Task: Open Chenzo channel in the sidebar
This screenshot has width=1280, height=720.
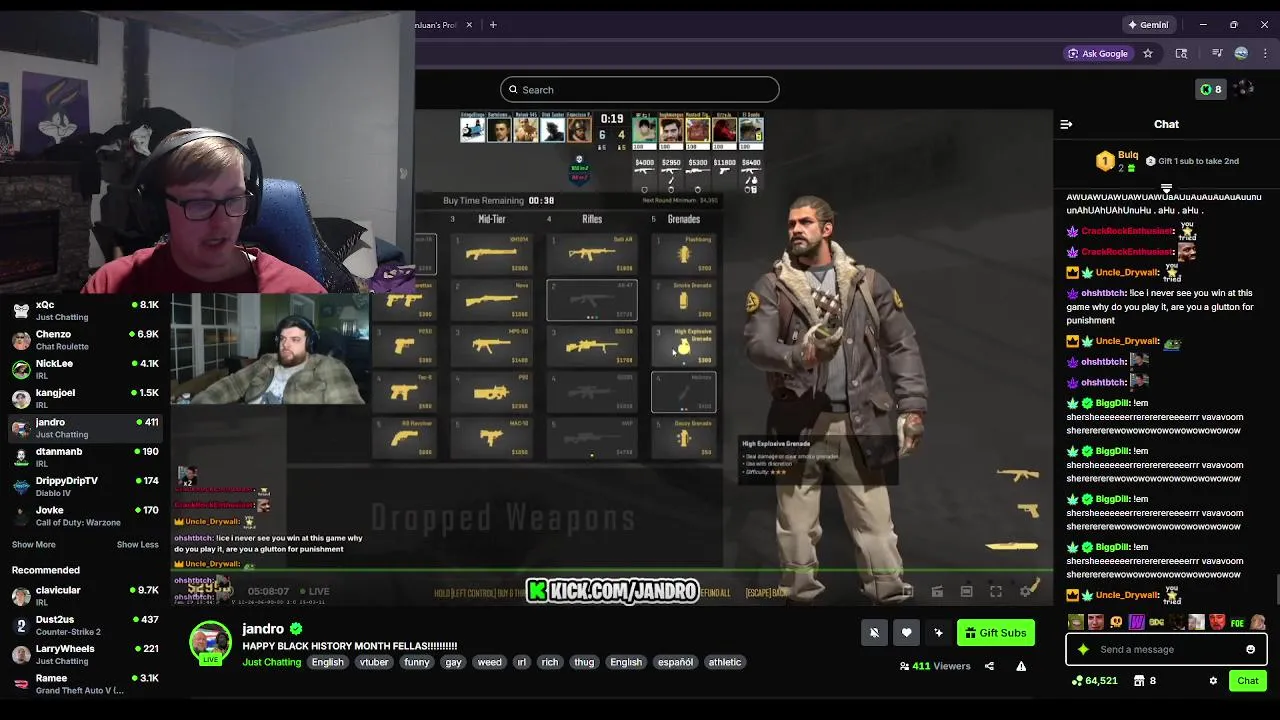Action: 85,339
